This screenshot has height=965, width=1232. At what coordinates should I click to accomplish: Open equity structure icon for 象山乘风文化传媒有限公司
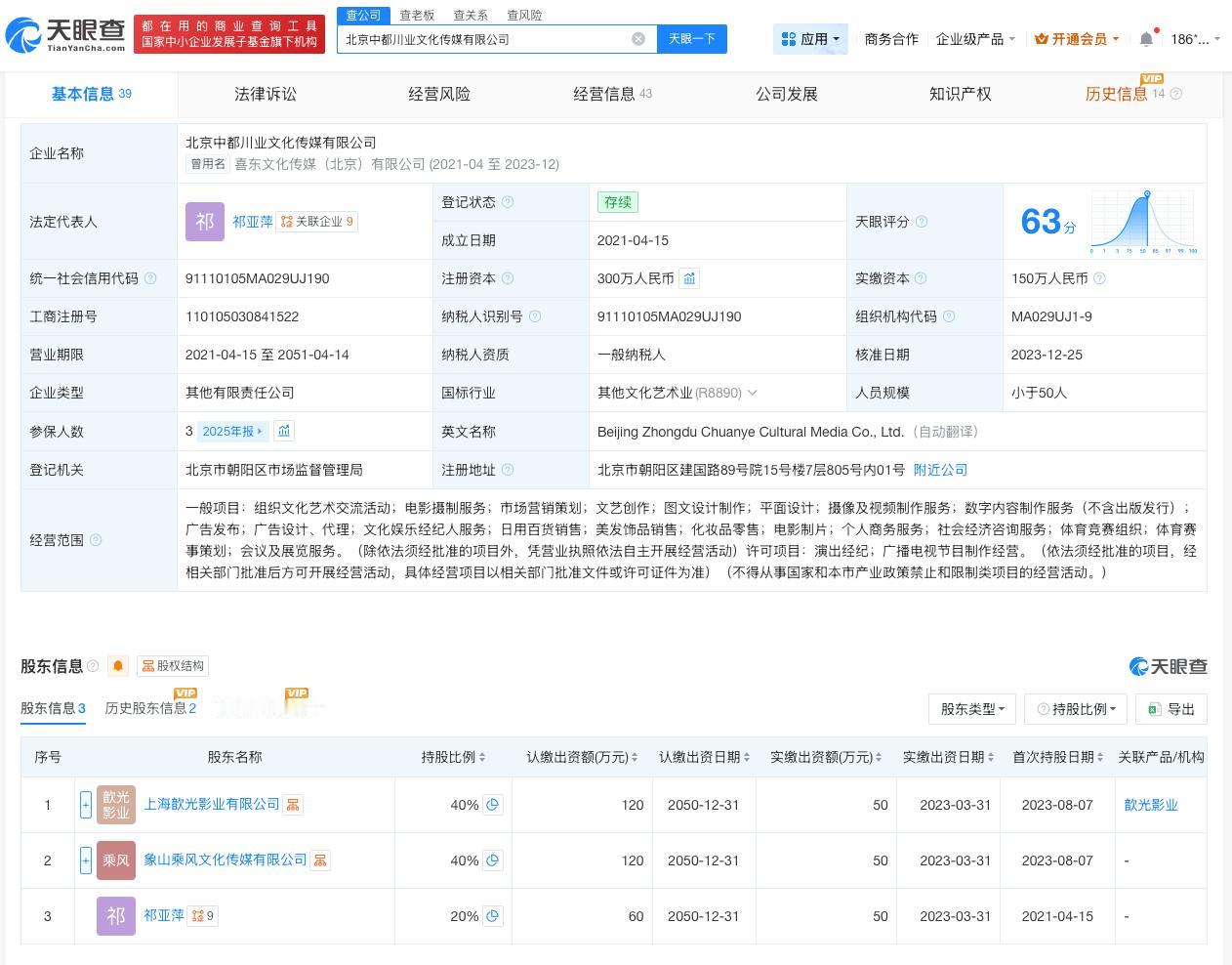(x=320, y=860)
